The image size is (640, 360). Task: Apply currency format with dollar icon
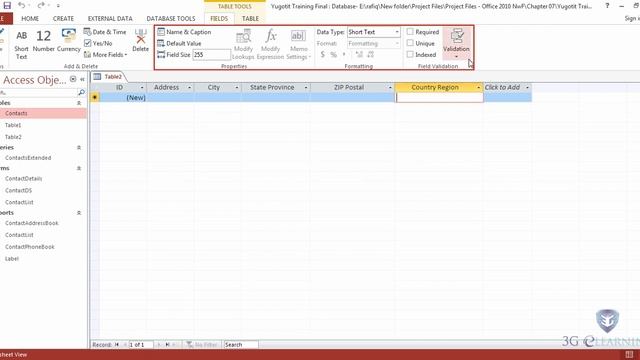pos(322,54)
